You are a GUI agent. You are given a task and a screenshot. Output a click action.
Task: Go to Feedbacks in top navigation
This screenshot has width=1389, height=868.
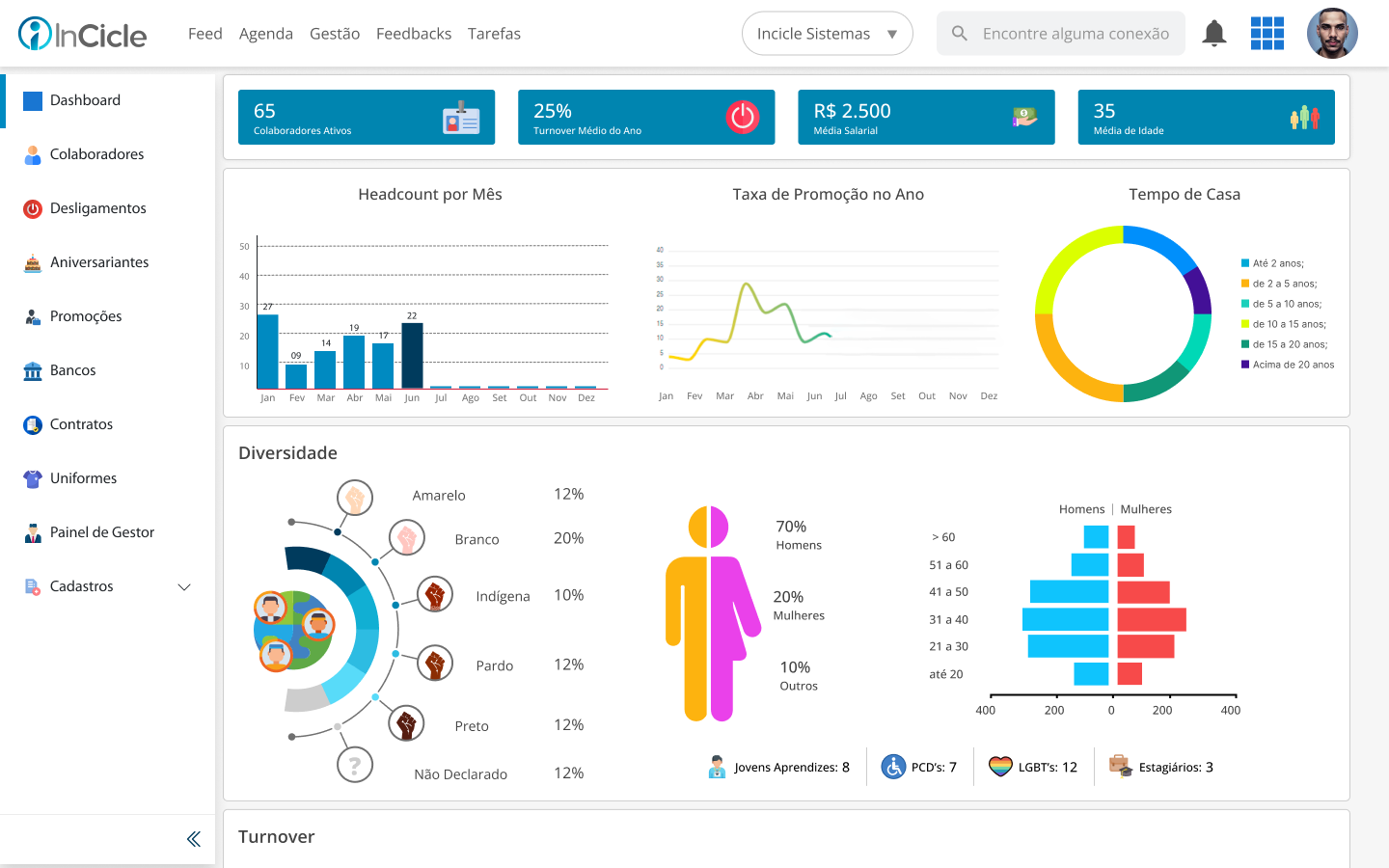pos(414,34)
